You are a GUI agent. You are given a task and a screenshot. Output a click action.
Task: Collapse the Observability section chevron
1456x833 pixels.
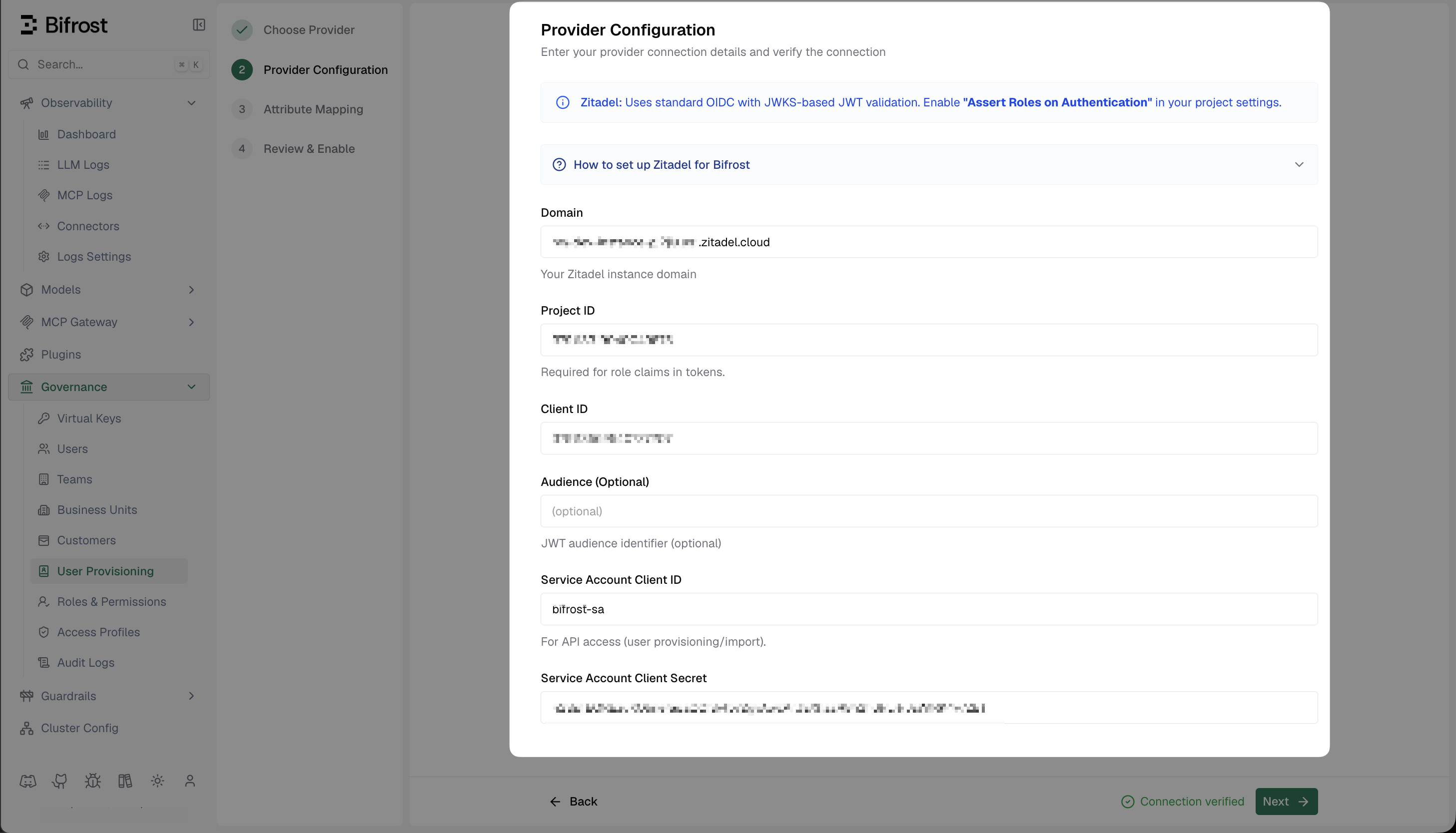coord(191,103)
